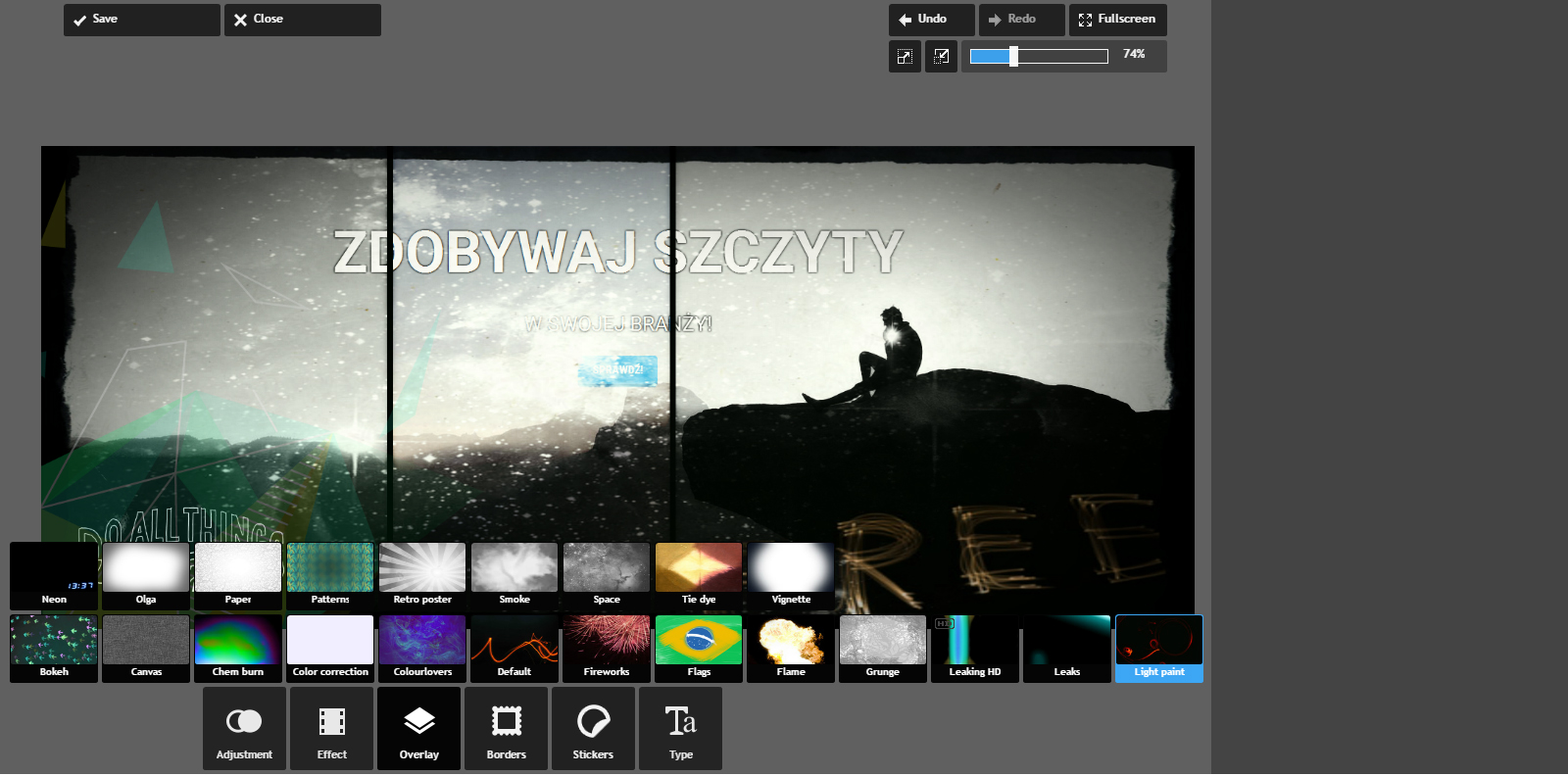Choose the Flame overlay category
Screen dimensions: 1568x776
pyautogui.click(x=791, y=649)
